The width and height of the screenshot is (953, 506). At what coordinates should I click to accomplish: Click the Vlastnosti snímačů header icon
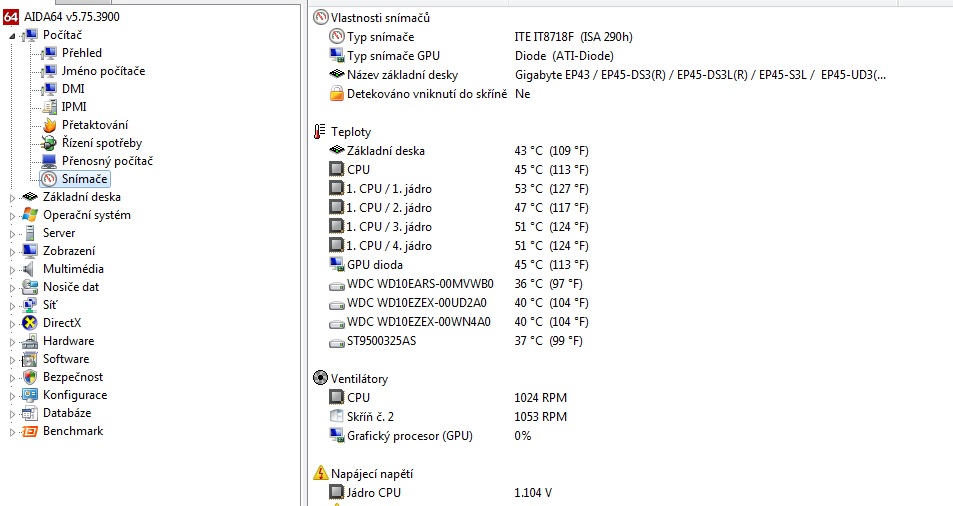[x=320, y=18]
